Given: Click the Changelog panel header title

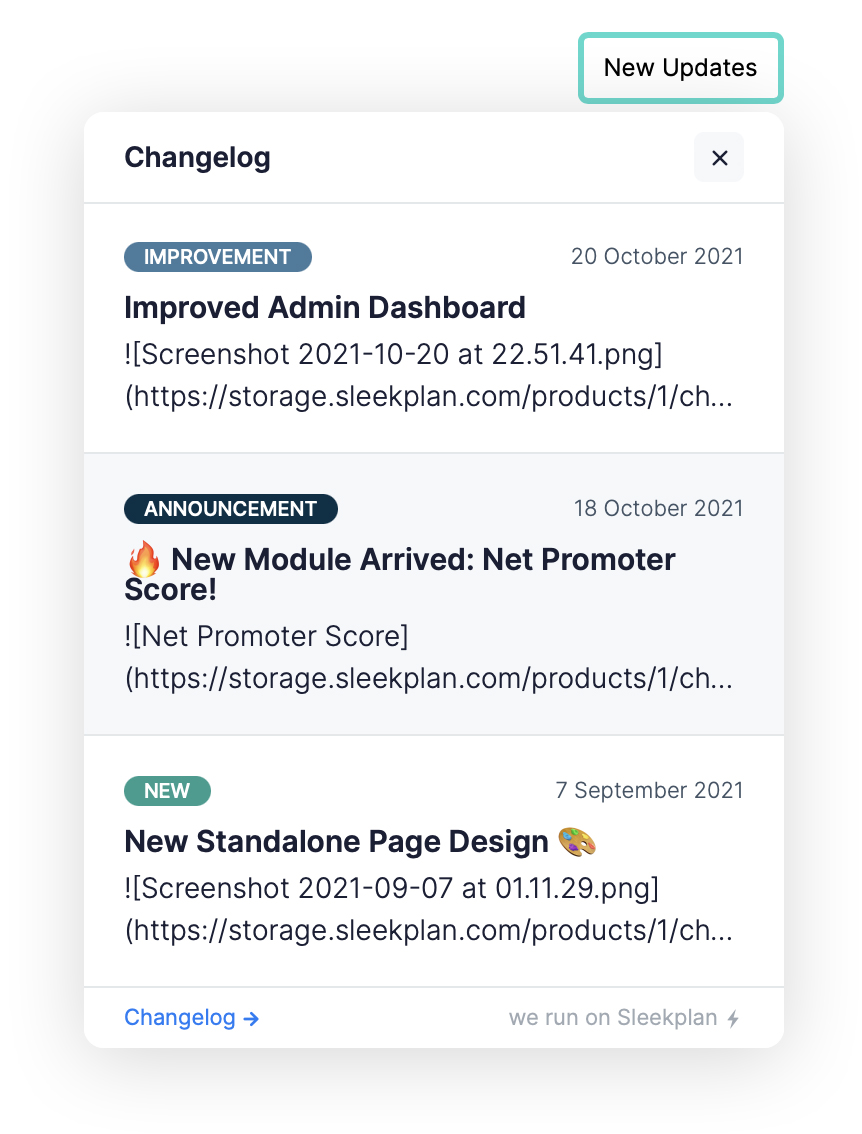Looking at the screenshot, I should pos(197,157).
